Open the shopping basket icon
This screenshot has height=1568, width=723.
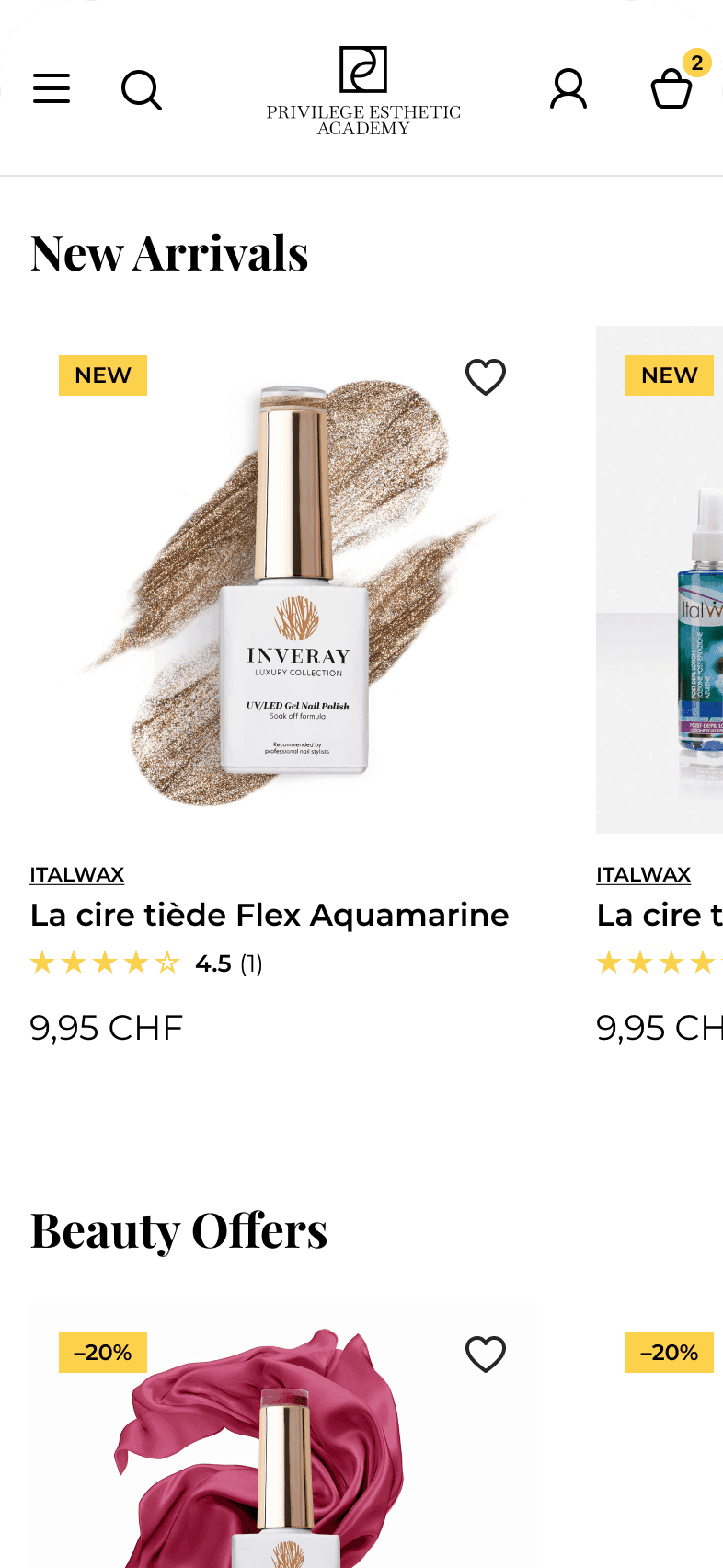671,90
